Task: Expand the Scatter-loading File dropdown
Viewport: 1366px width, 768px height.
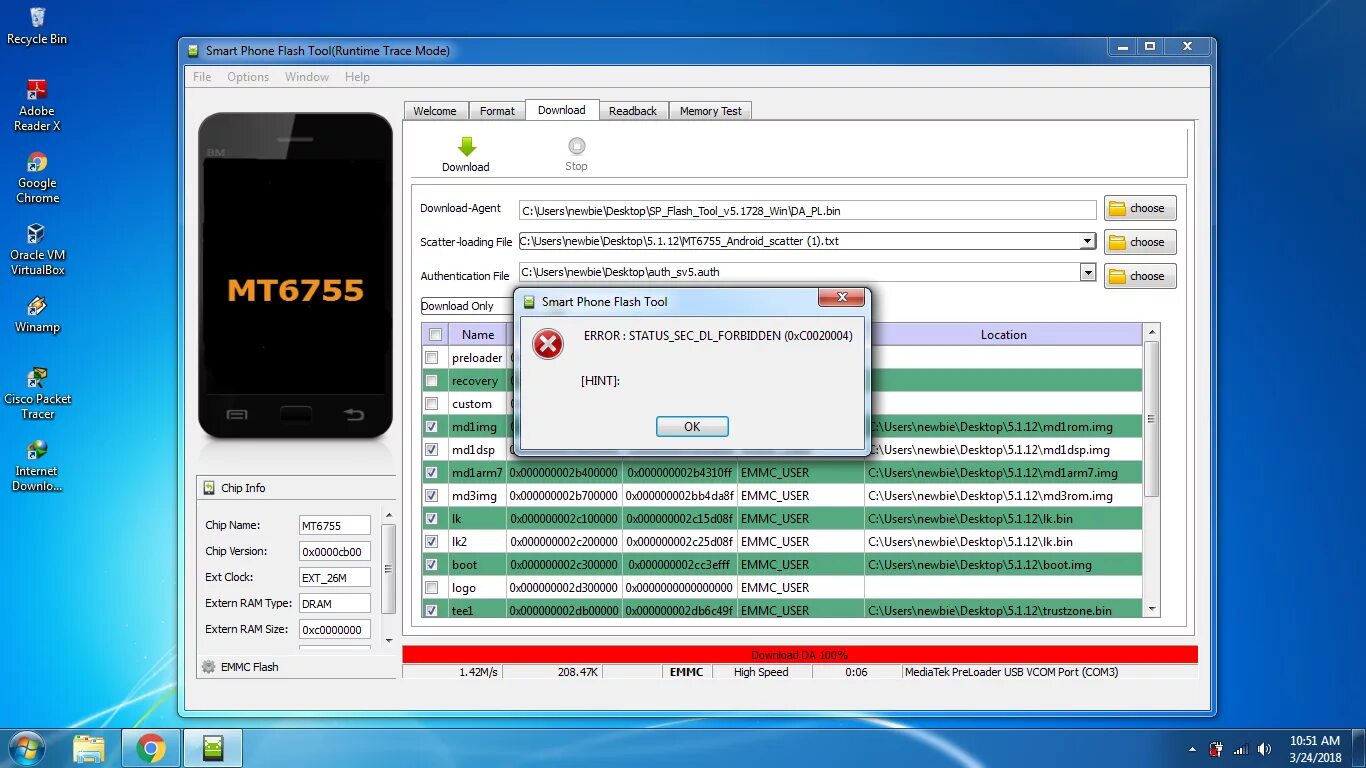Action: [1087, 241]
